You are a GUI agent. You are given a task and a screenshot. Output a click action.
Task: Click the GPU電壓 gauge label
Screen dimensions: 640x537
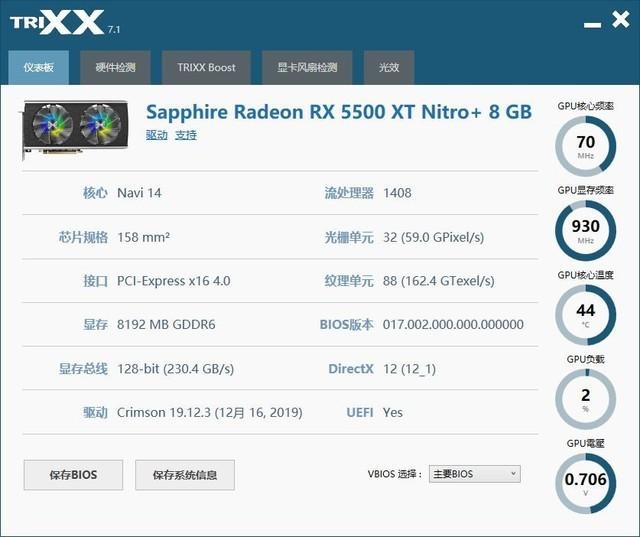click(x=586, y=443)
